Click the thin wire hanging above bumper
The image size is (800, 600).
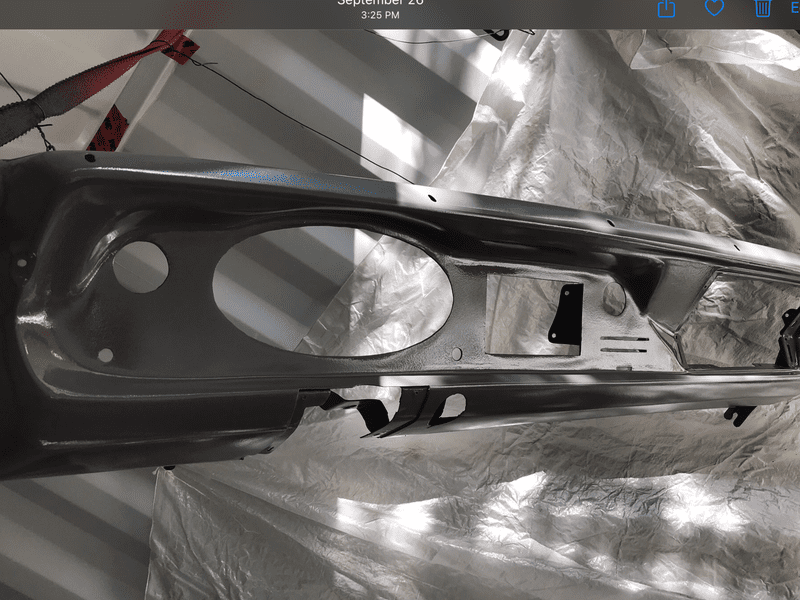tap(300, 120)
